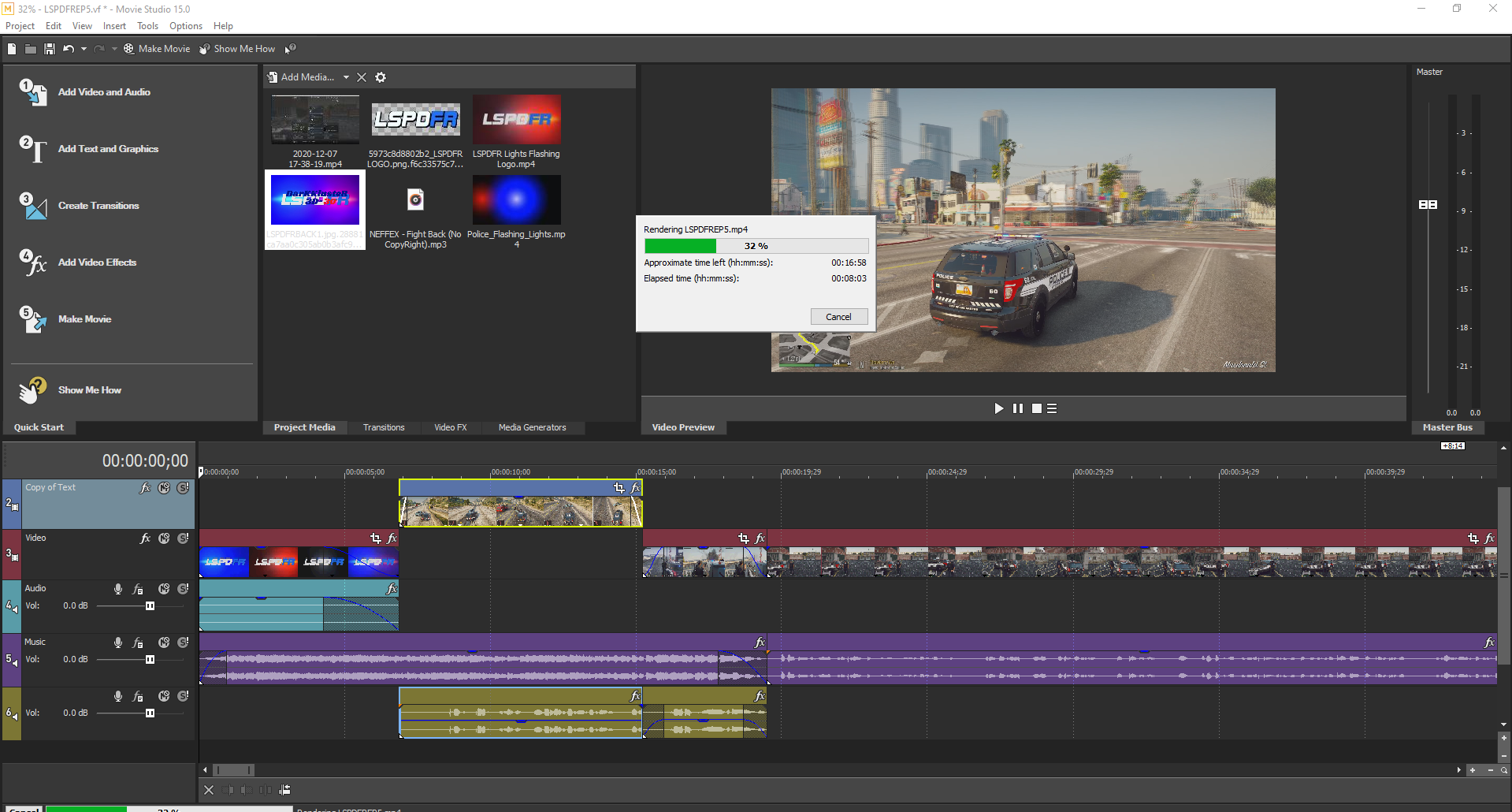Viewport: 1512px width, 812px height.
Task: Open Track FX on Copy of Text track
Action: [145, 488]
